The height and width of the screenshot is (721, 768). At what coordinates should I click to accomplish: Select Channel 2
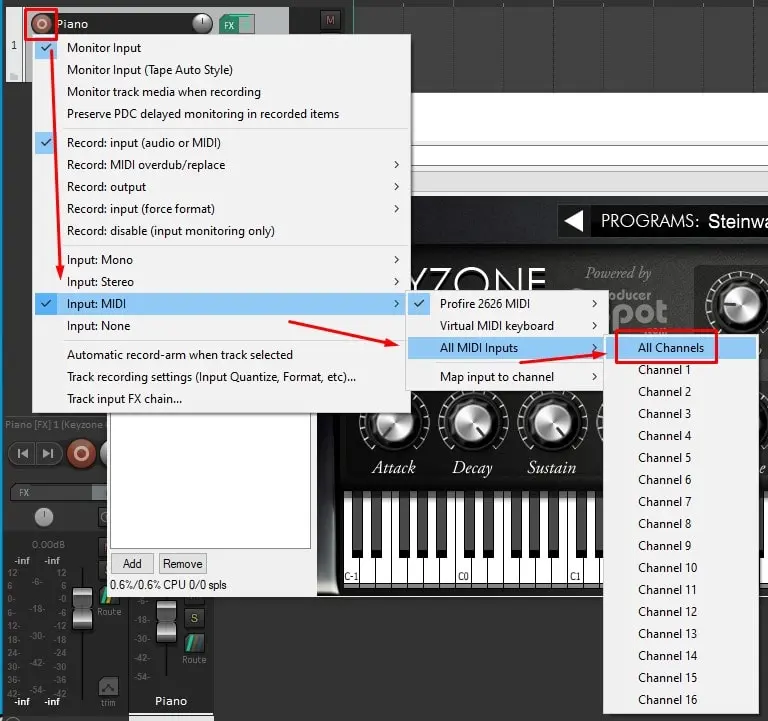coord(681,392)
